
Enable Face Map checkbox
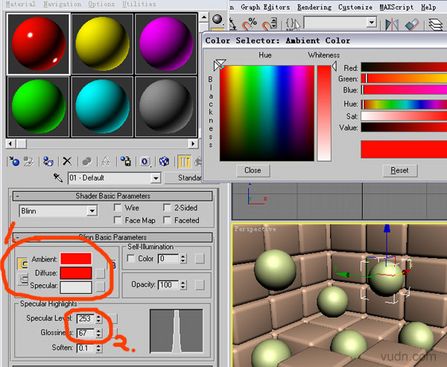(117, 220)
